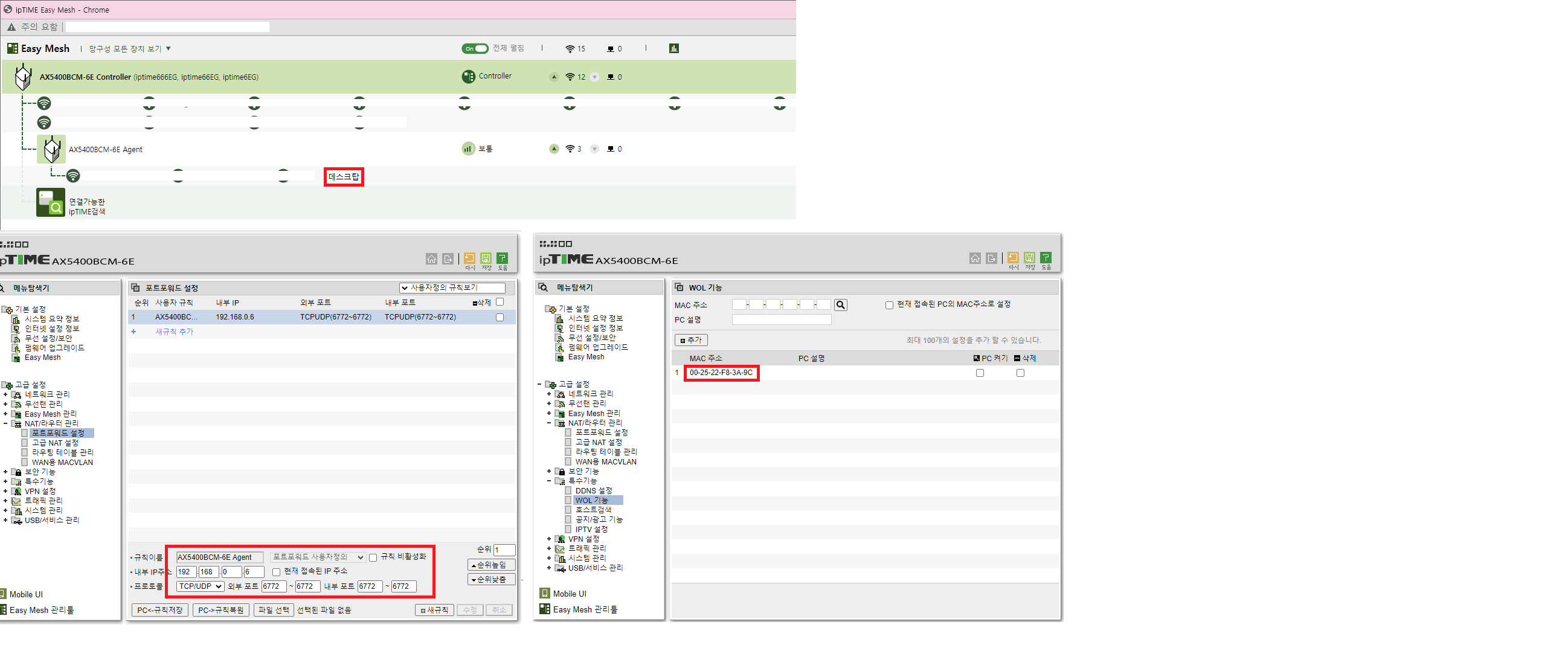
Task: Click the green help icon in right ipTIME panel
Action: tap(1046, 258)
